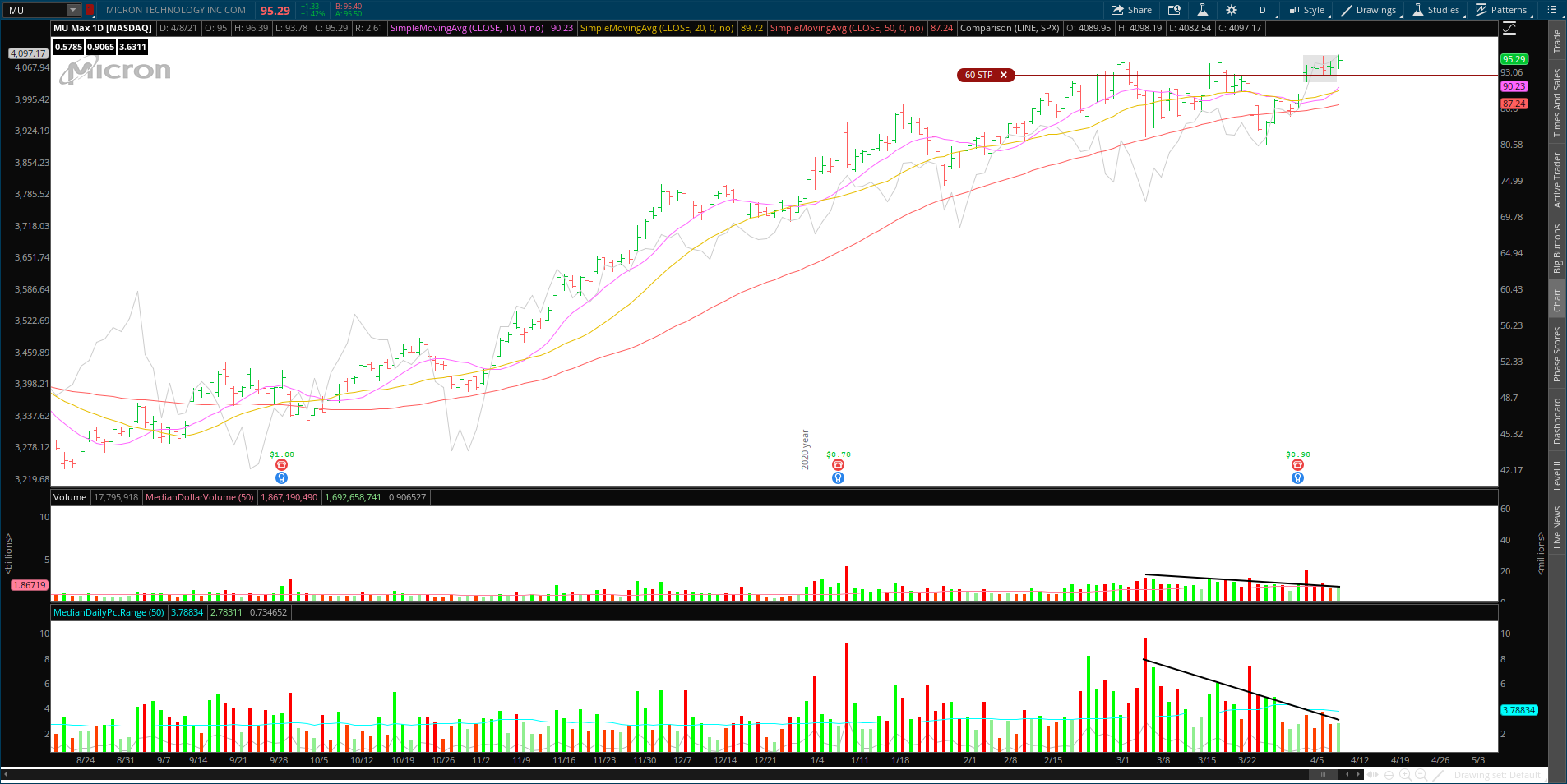This screenshot has height=784, width=1567.
Task: Select the trendline drawing tool icon
Action: 1438,775
